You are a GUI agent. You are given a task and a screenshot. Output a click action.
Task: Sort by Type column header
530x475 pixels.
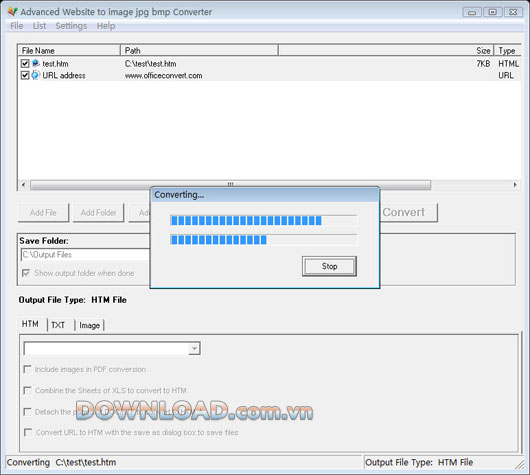(x=507, y=51)
